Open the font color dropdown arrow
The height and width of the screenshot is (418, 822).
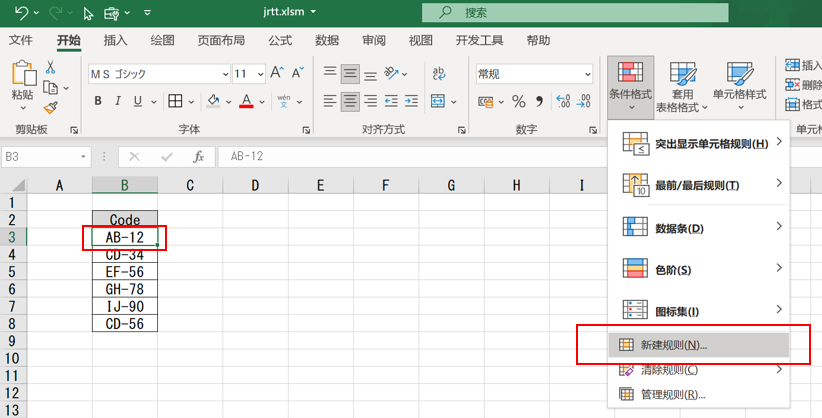pos(262,102)
